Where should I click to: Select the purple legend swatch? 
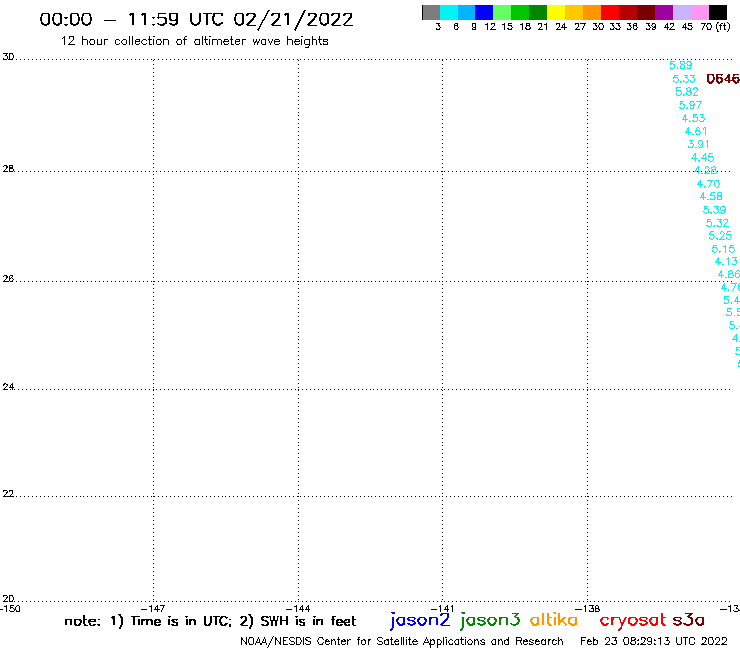pyautogui.click(x=664, y=12)
